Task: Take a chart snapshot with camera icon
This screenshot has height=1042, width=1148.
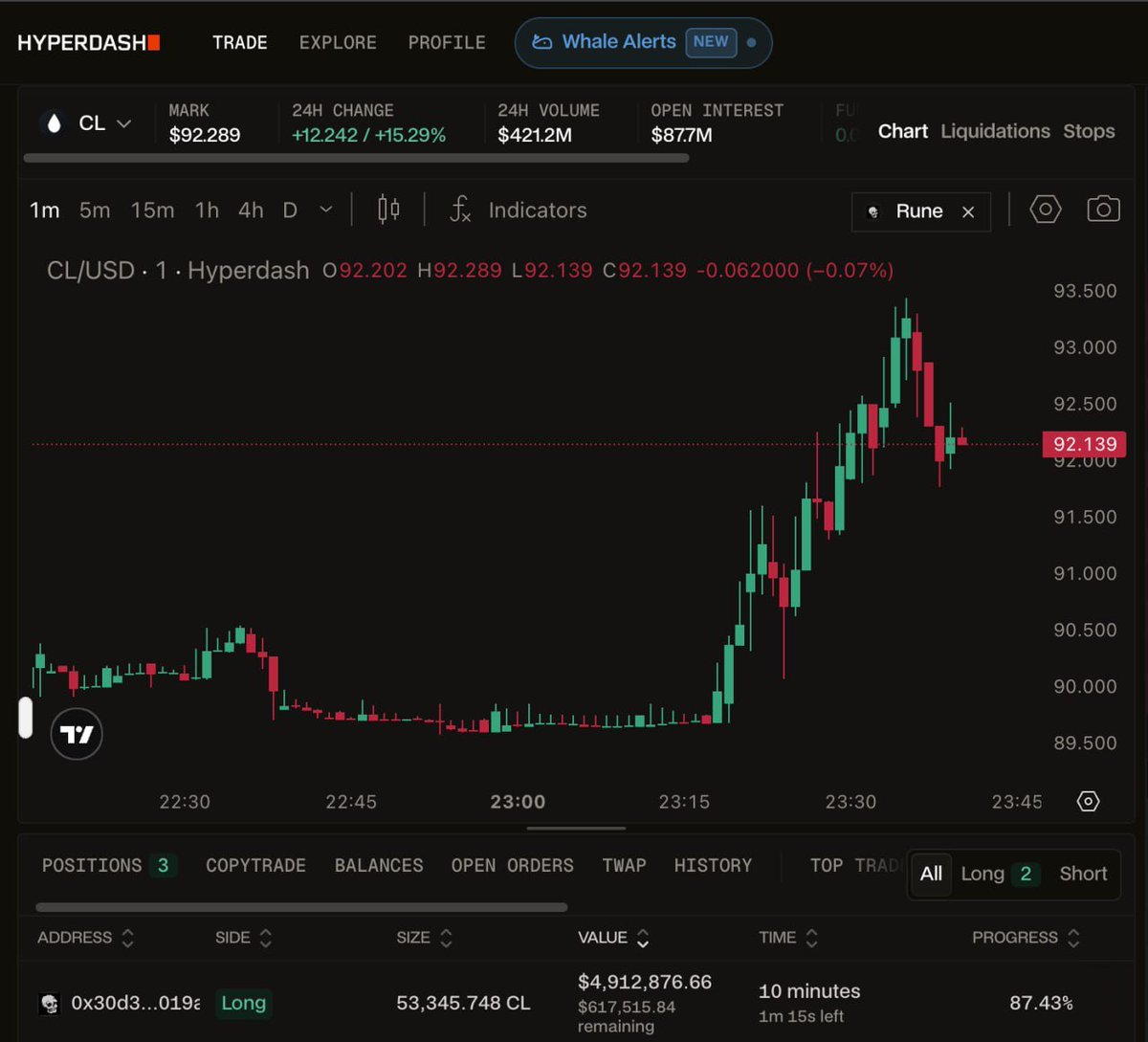Action: click(1103, 210)
